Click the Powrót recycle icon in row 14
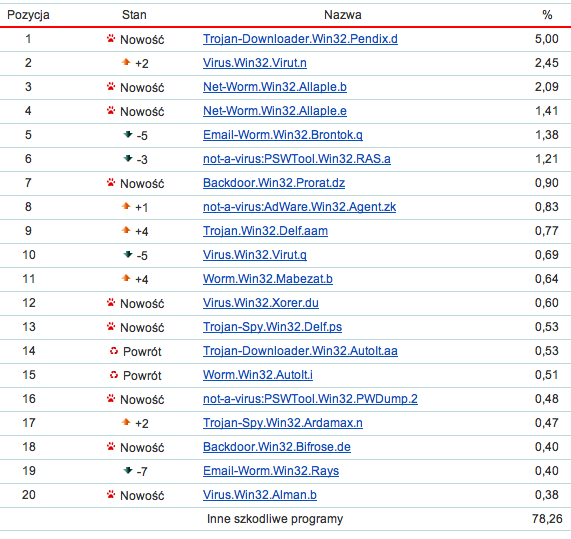Image resolution: width=571 pixels, height=539 pixels. point(114,351)
